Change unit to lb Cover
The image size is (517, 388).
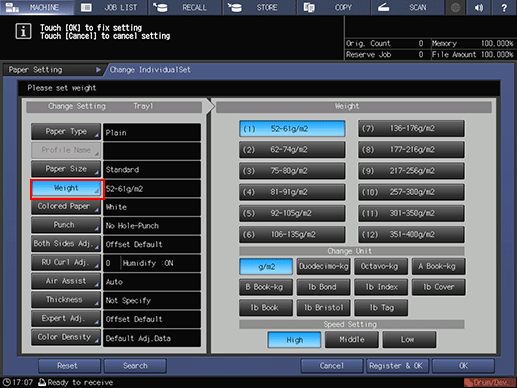coord(438,287)
